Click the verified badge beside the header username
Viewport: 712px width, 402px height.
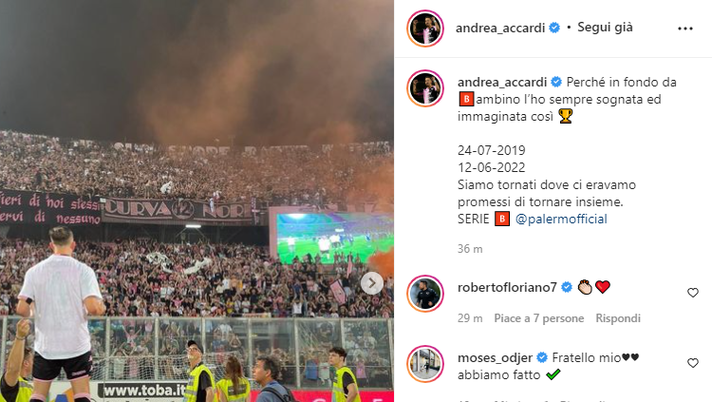point(554,28)
